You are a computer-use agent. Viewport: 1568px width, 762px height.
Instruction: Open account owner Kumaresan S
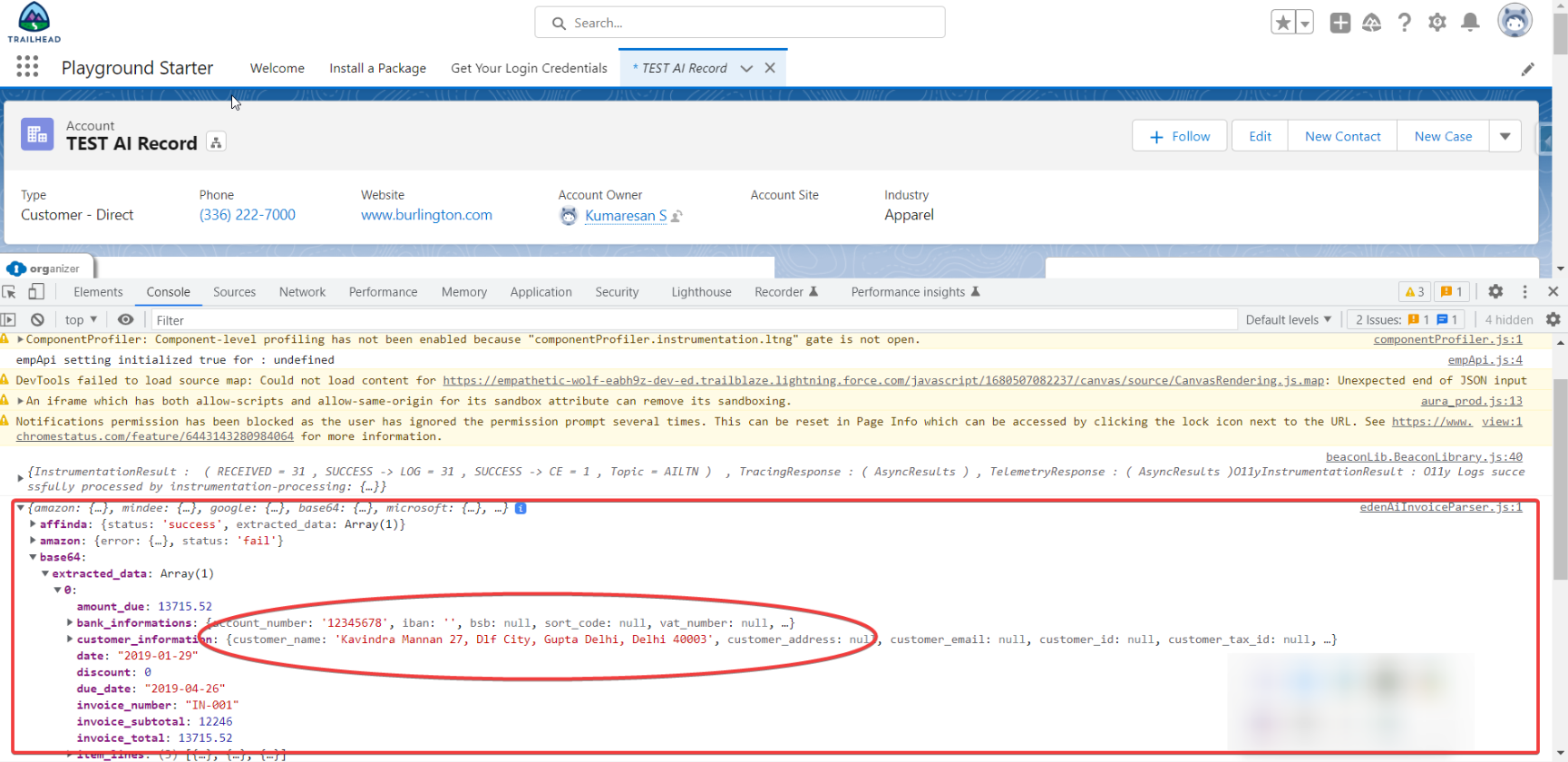[626, 216]
